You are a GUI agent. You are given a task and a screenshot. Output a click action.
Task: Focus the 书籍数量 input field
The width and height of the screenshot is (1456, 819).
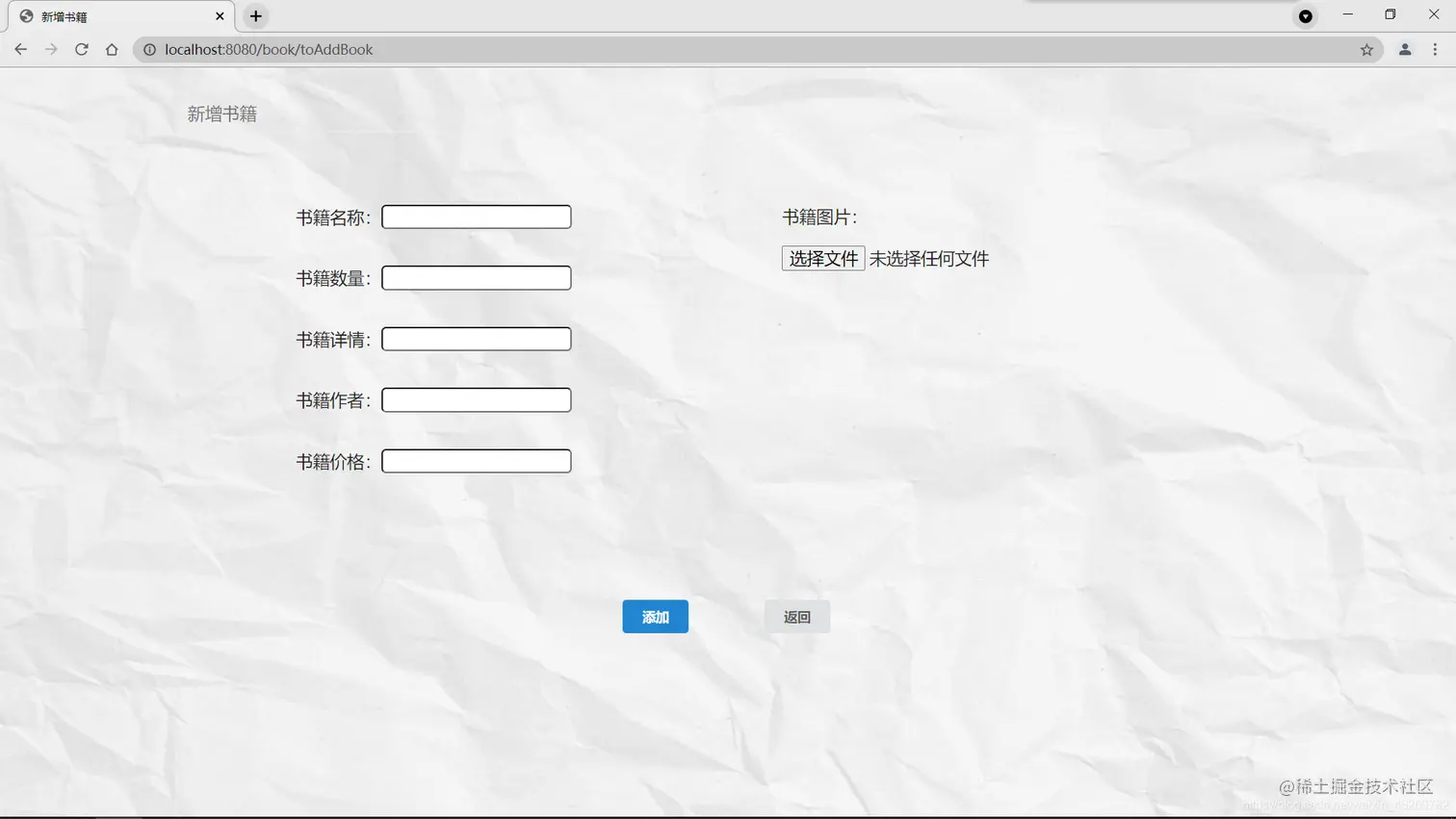click(x=477, y=278)
